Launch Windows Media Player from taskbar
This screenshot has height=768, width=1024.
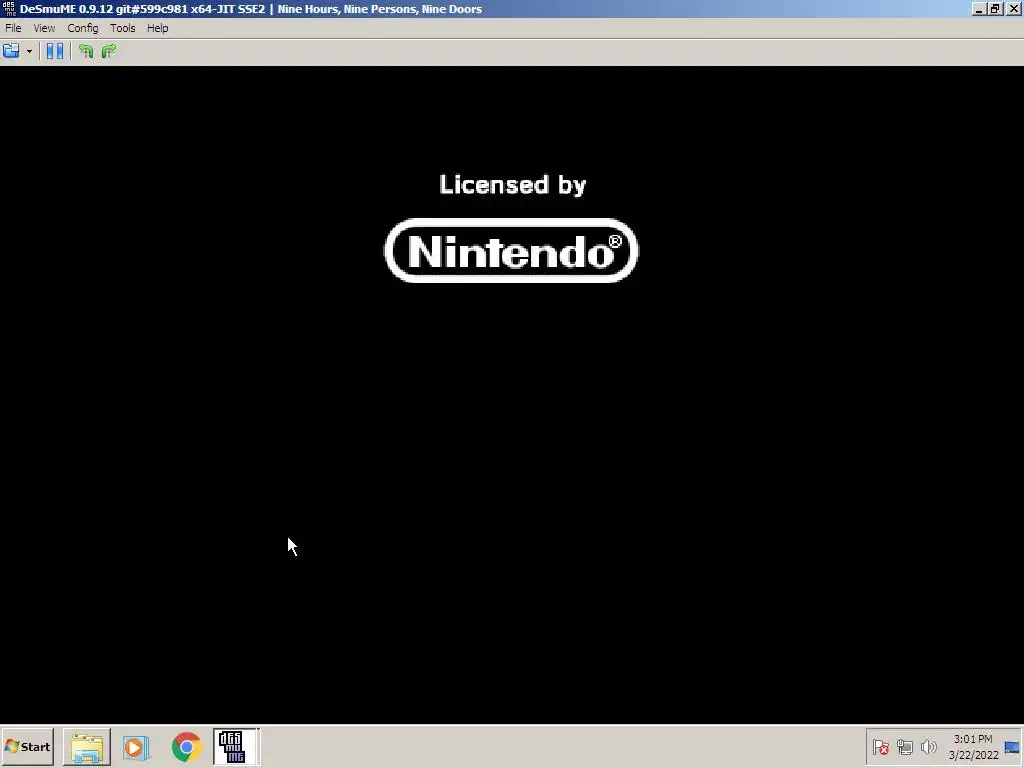(136, 746)
